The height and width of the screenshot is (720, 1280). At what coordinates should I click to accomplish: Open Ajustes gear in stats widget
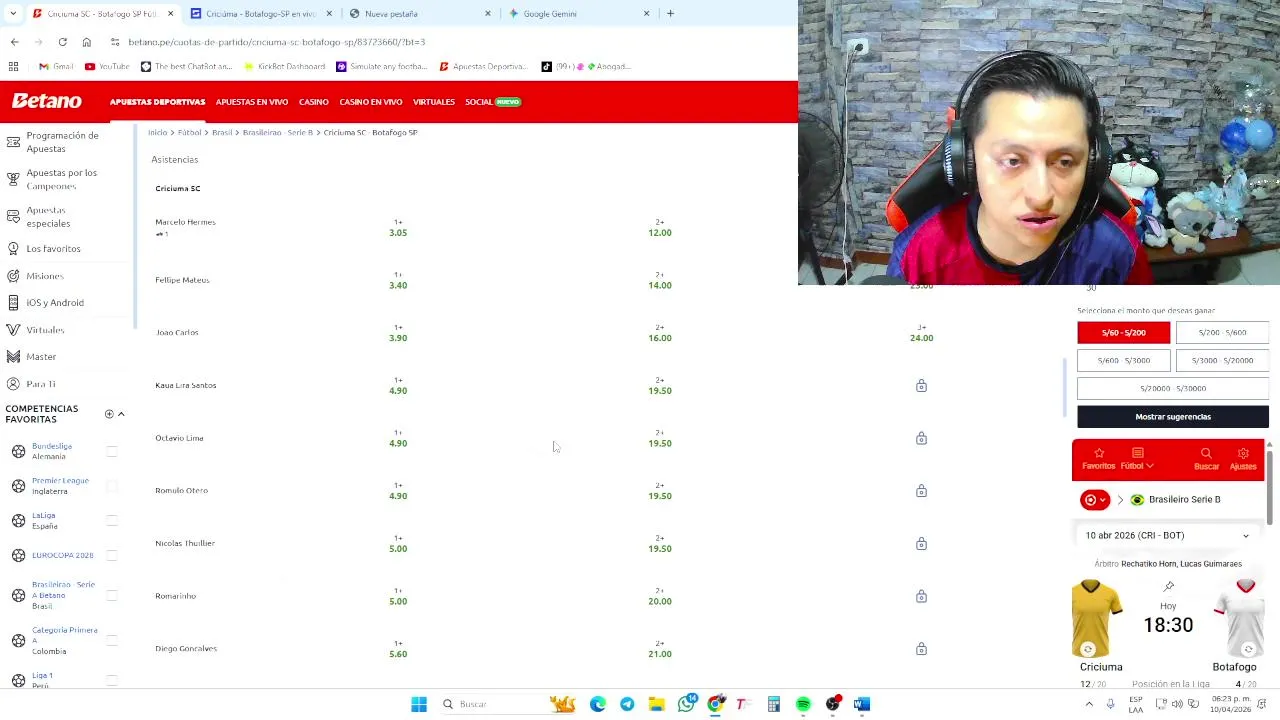click(1243, 454)
